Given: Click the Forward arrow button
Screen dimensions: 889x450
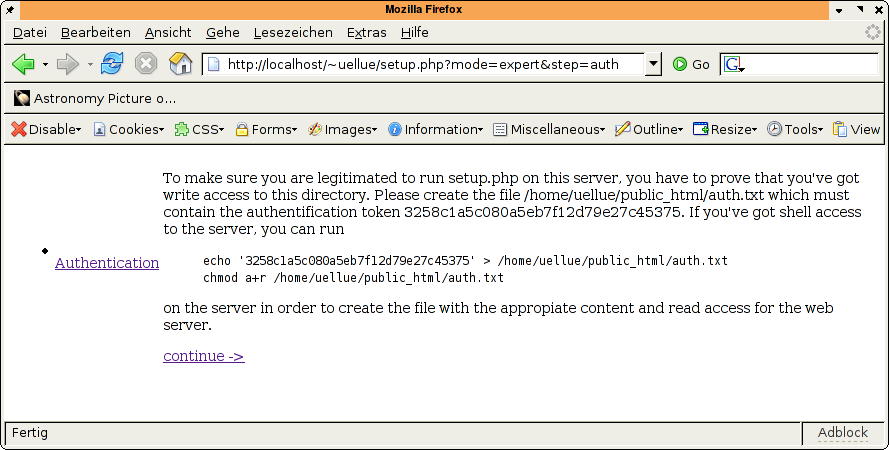Looking at the screenshot, I should (67, 64).
